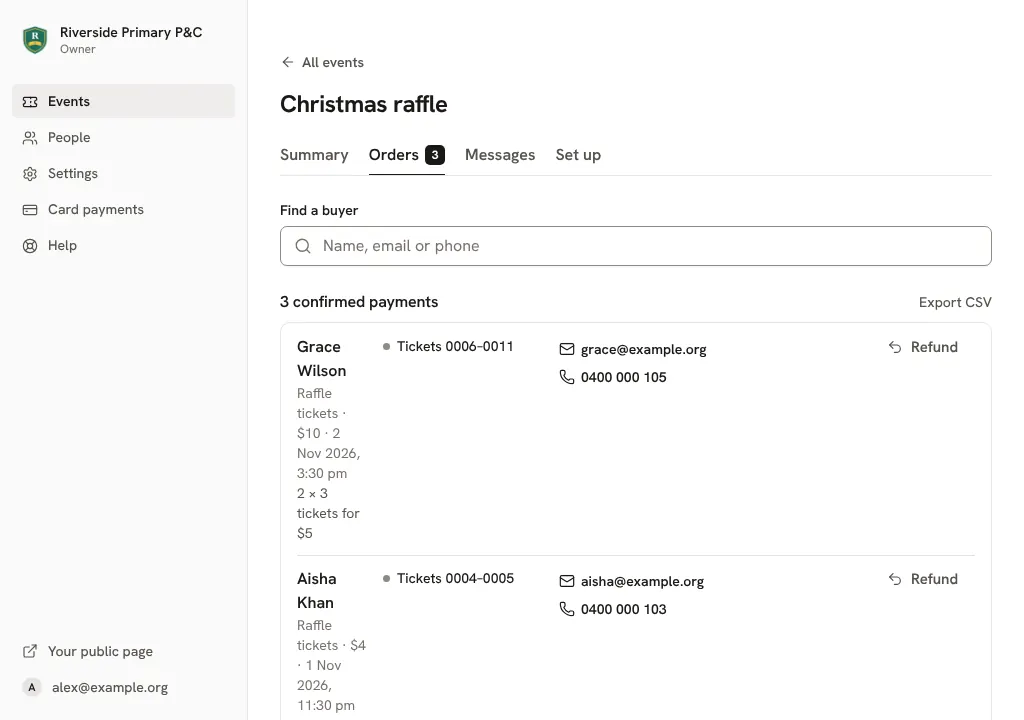The image size is (1024, 720).
Task: Click the Grace Wilson buyer name
Action: coord(321,359)
